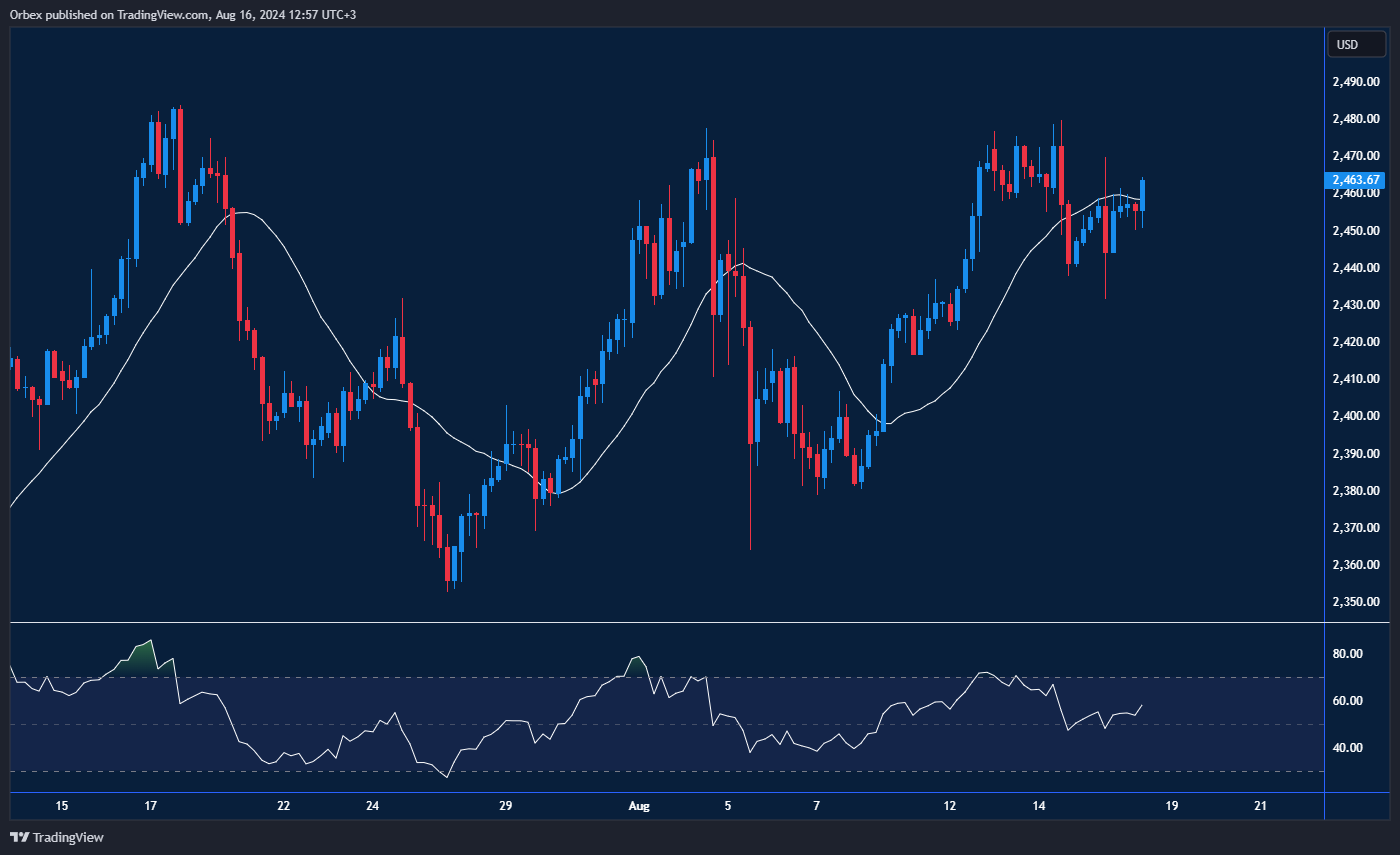Image resolution: width=1400 pixels, height=855 pixels.
Task: Select the latest blue candlestick at far right
Action: [x=1143, y=194]
